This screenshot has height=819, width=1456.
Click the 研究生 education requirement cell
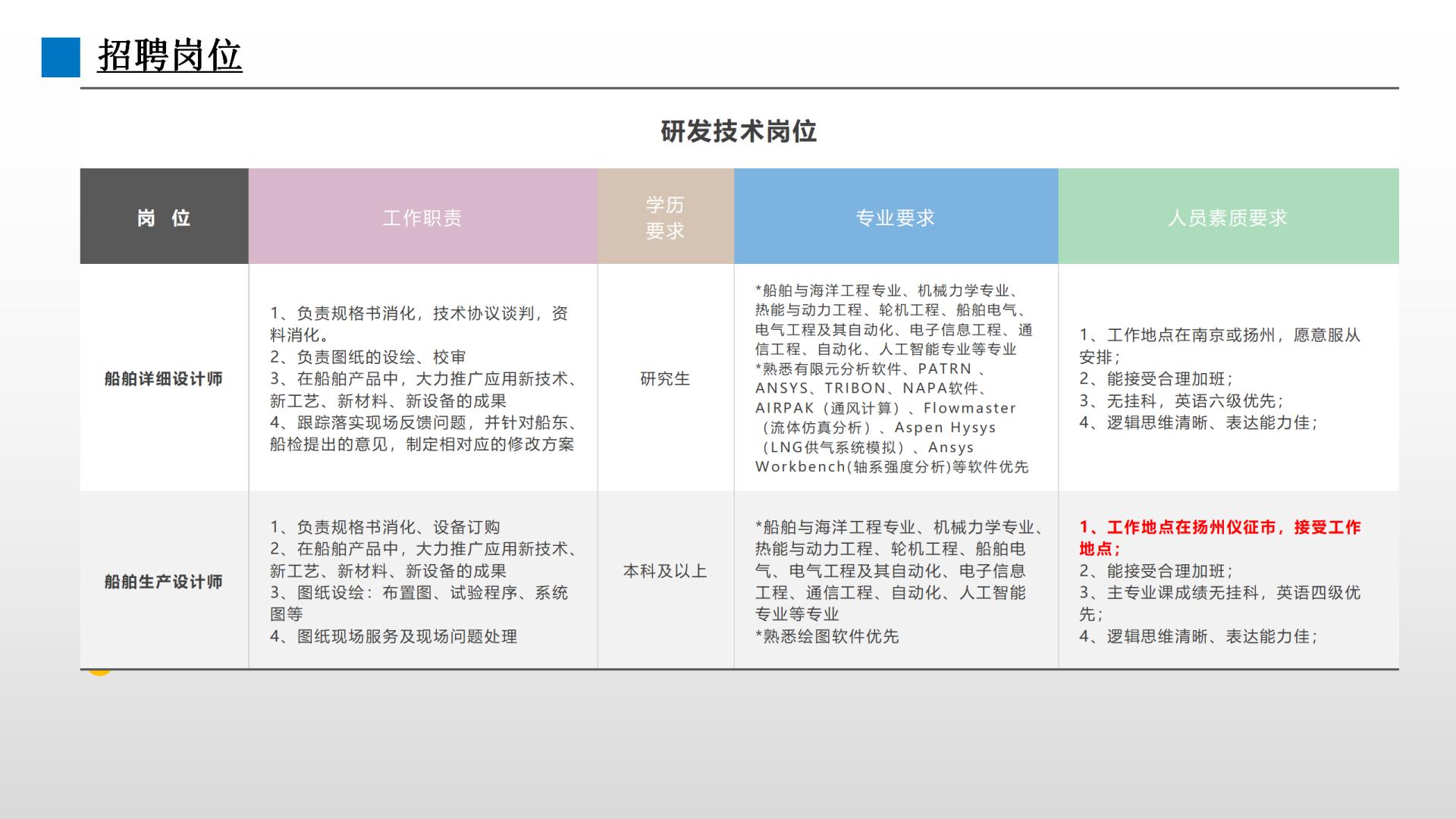tap(665, 378)
